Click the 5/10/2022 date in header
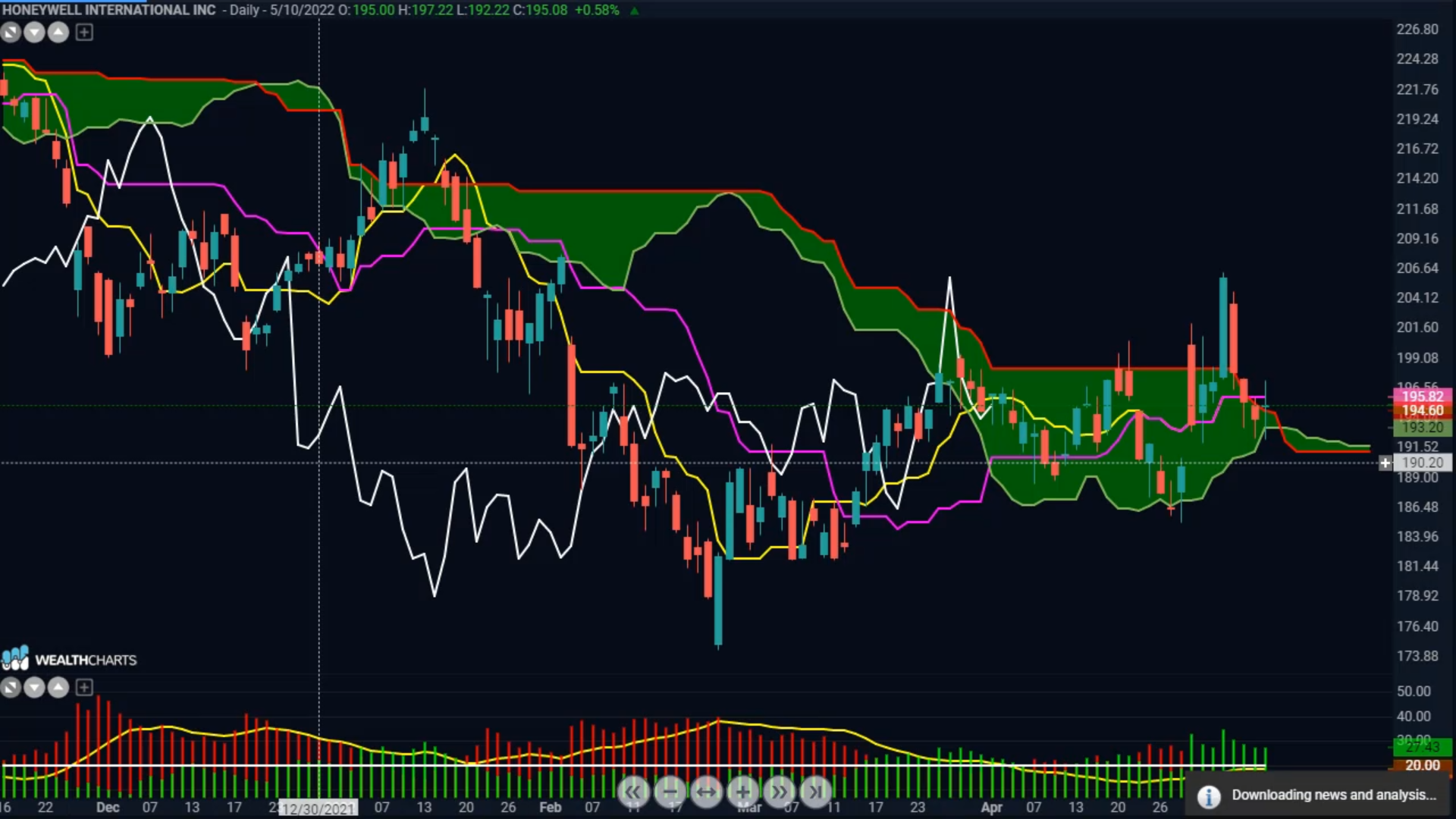Viewport: 1456px width, 819px height. click(302, 10)
